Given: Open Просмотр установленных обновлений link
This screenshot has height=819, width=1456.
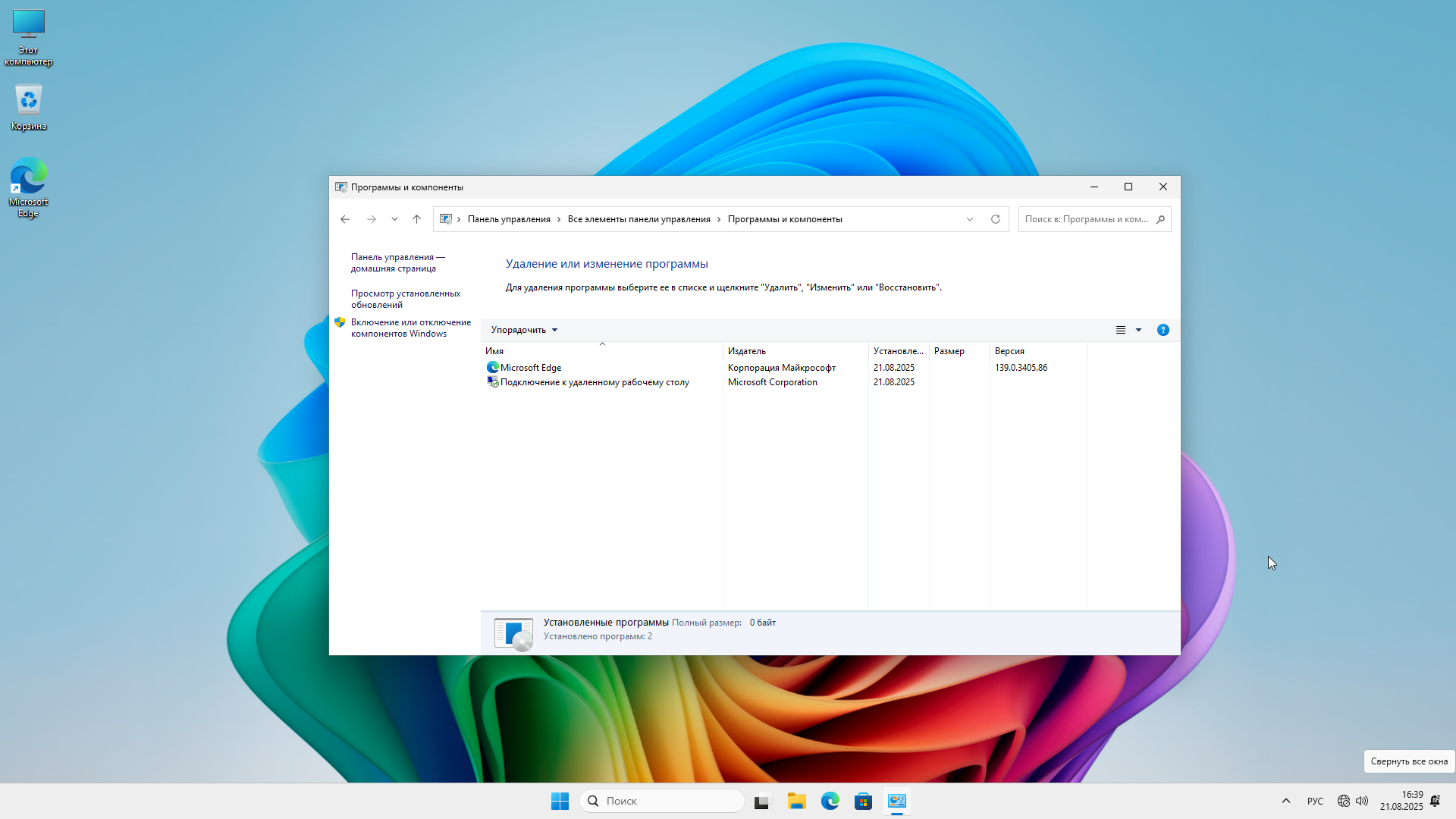Looking at the screenshot, I should click(405, 299).
